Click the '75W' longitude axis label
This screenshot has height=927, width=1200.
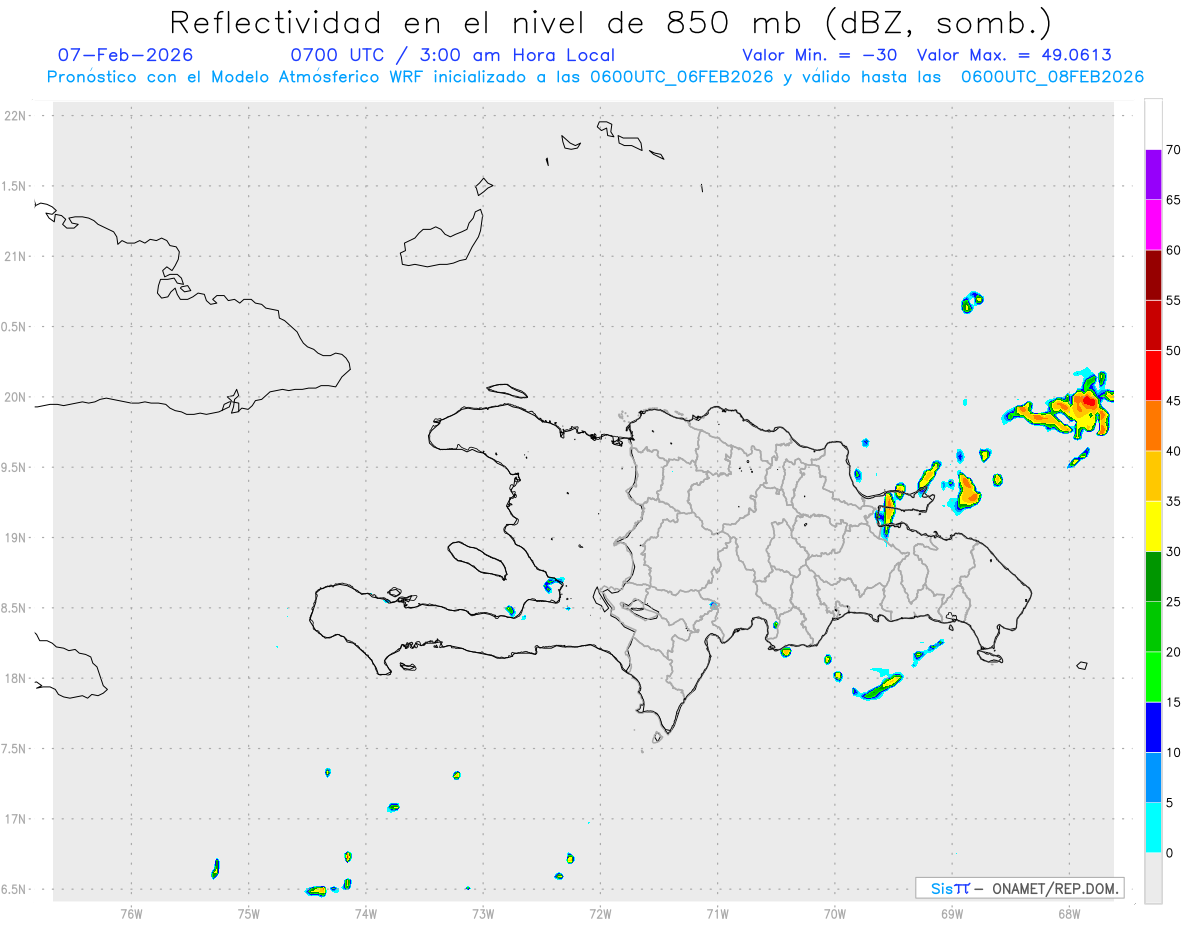click(x=249, y=912)
